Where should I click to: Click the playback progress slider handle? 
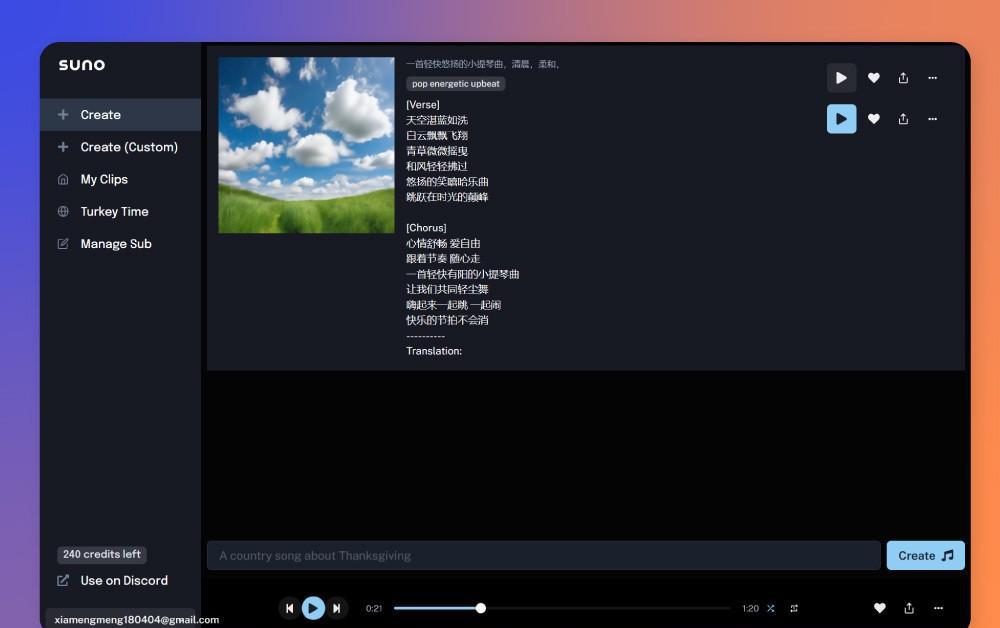[481, 608]
